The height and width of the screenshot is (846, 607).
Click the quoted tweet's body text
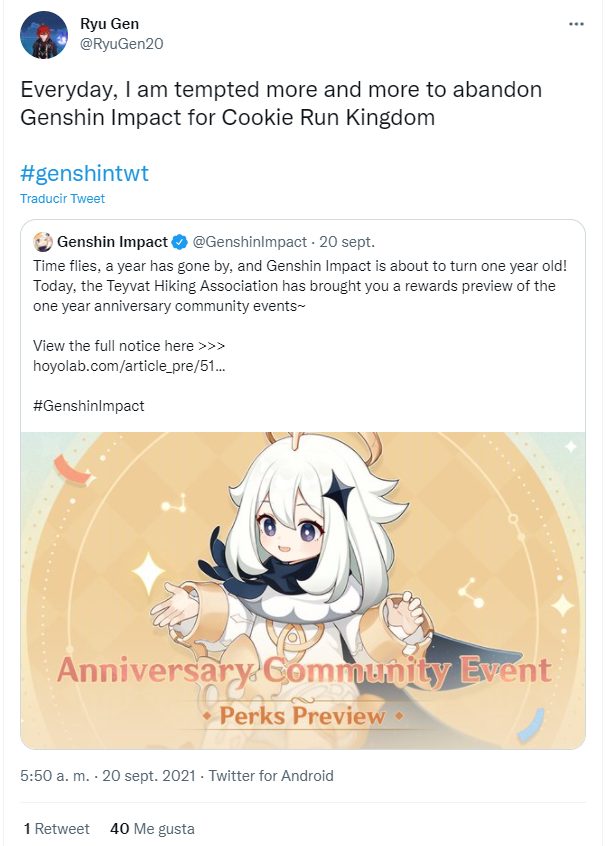click(x=300, y=286)
